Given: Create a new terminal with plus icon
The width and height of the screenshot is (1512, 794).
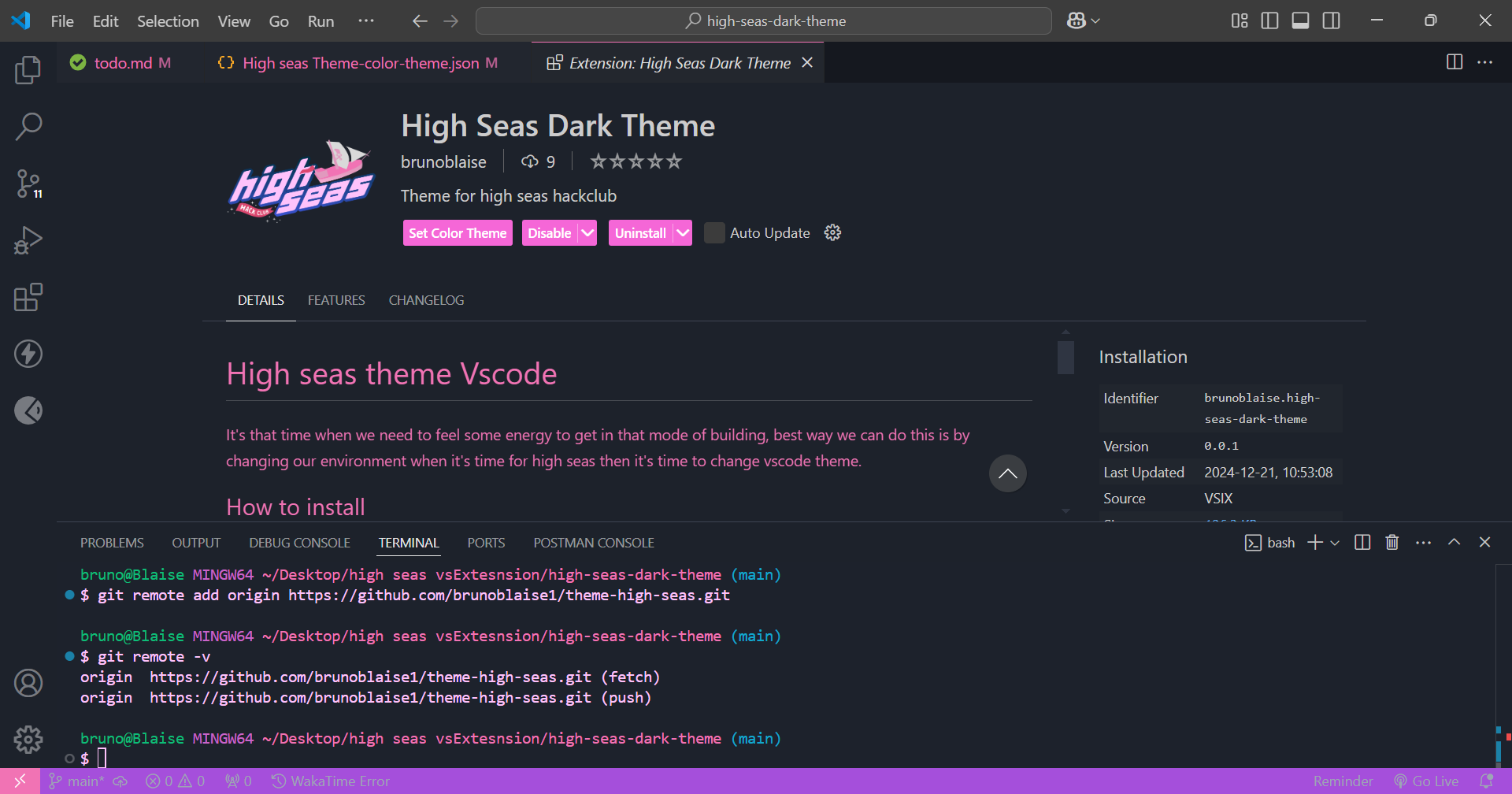Looking at the screenshot, I should pos(1315,542).
